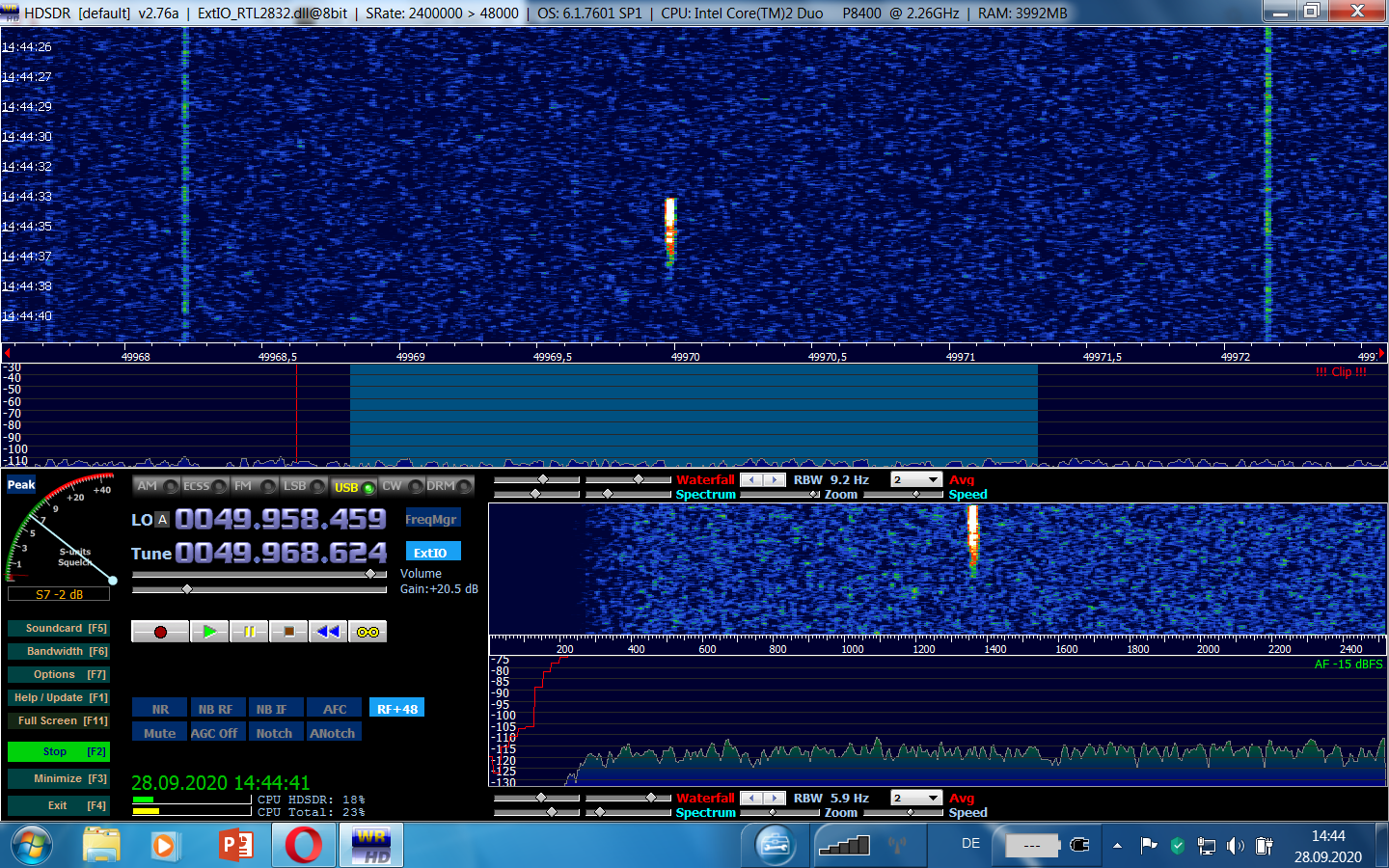Click the 1400 mark on the audio frequency scale
Screen dimensions: 1389x868
(x=995, y=649)
